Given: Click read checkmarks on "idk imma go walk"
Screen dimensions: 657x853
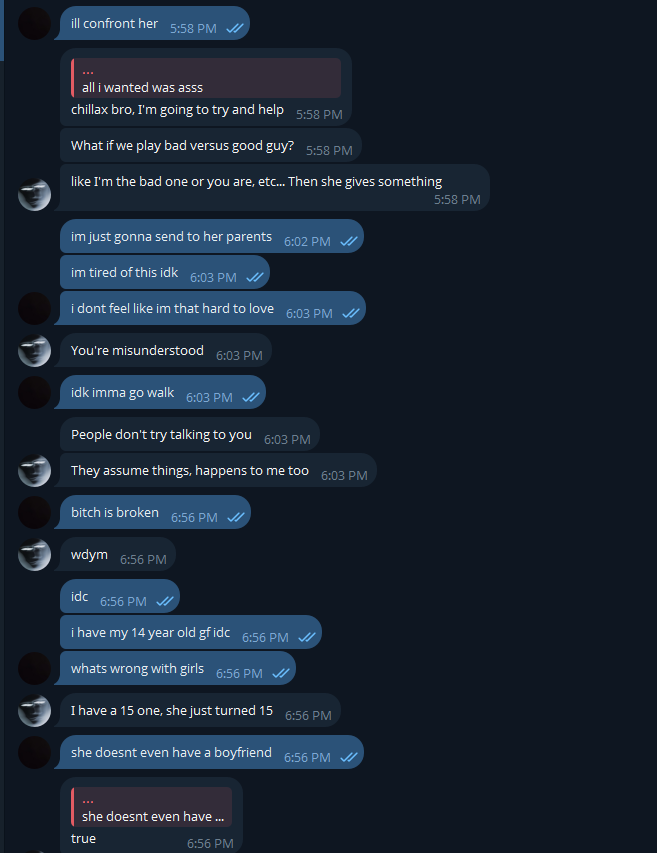Looking at the screenshot, I should click(251, 397).
